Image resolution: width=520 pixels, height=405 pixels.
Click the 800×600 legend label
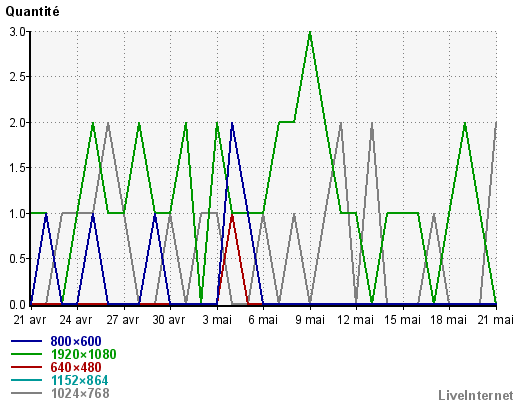[76, 341]
